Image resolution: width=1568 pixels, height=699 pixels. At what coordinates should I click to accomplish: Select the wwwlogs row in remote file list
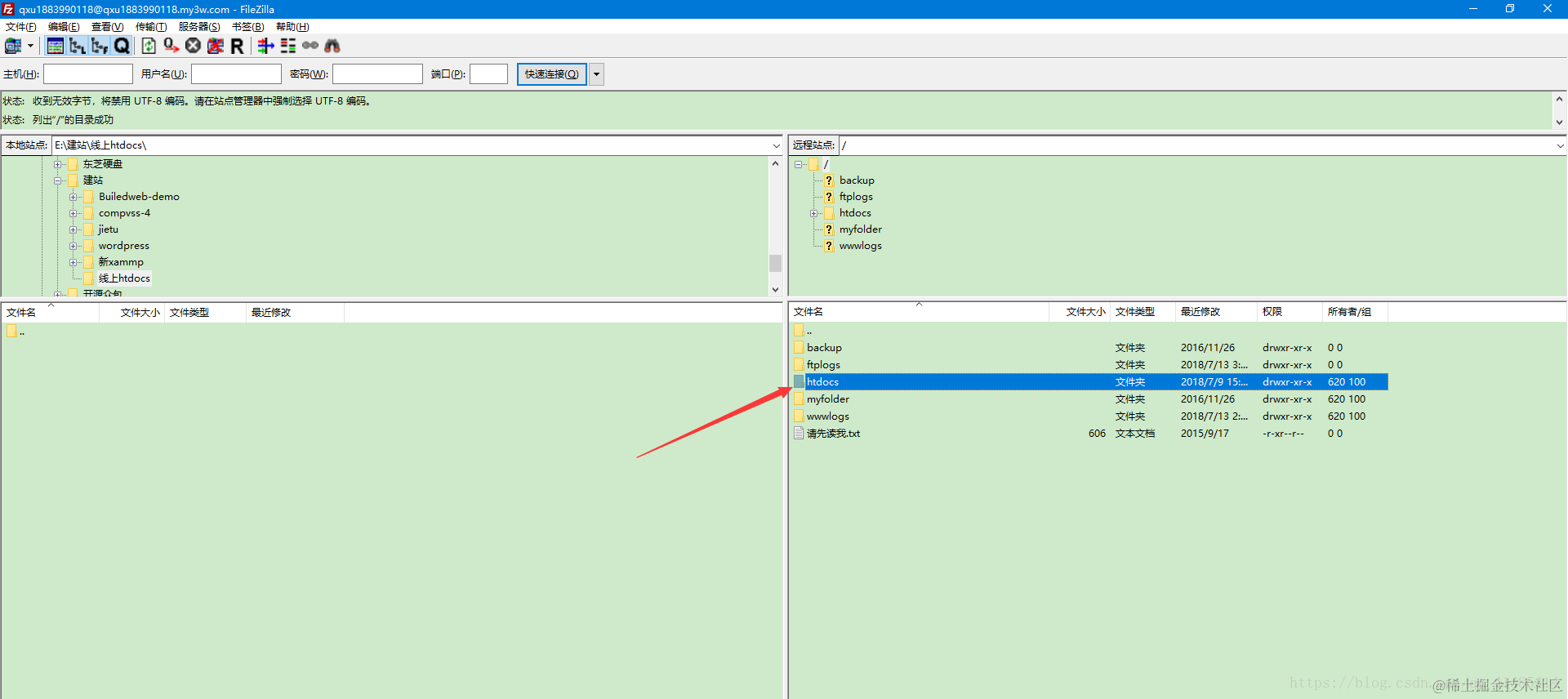click(1089, 416)
